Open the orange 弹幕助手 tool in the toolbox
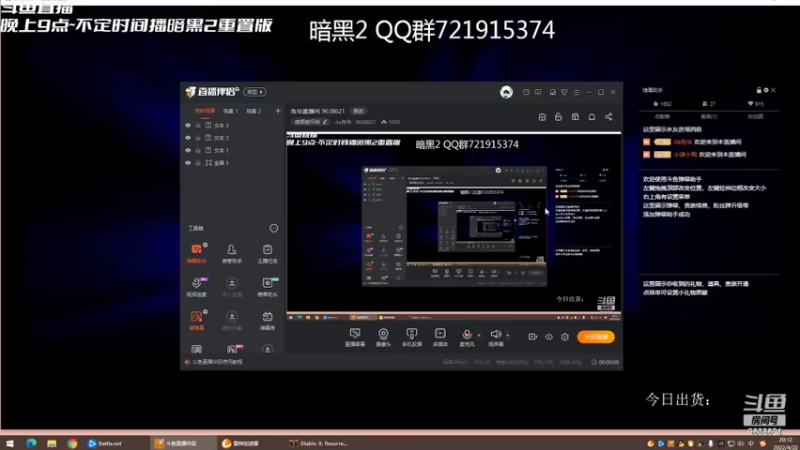Viewport: 800px width, 450px height. click(x=196, y=253)
